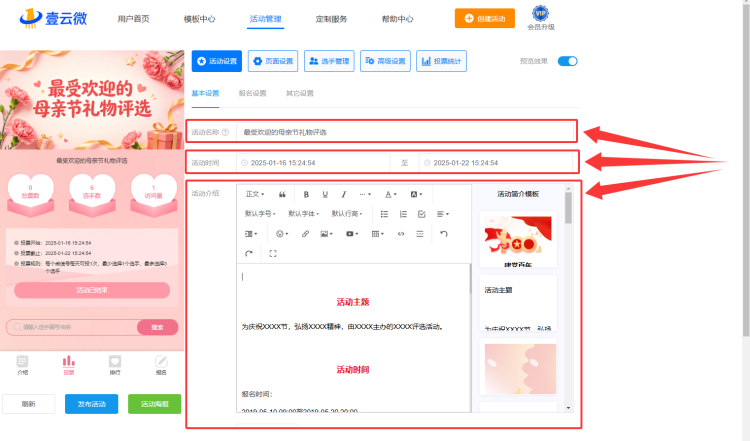The width and height of the screenshot is (750, 441).
Task: Open the 报名 icon in phone preview
Action: click(161, 365)
